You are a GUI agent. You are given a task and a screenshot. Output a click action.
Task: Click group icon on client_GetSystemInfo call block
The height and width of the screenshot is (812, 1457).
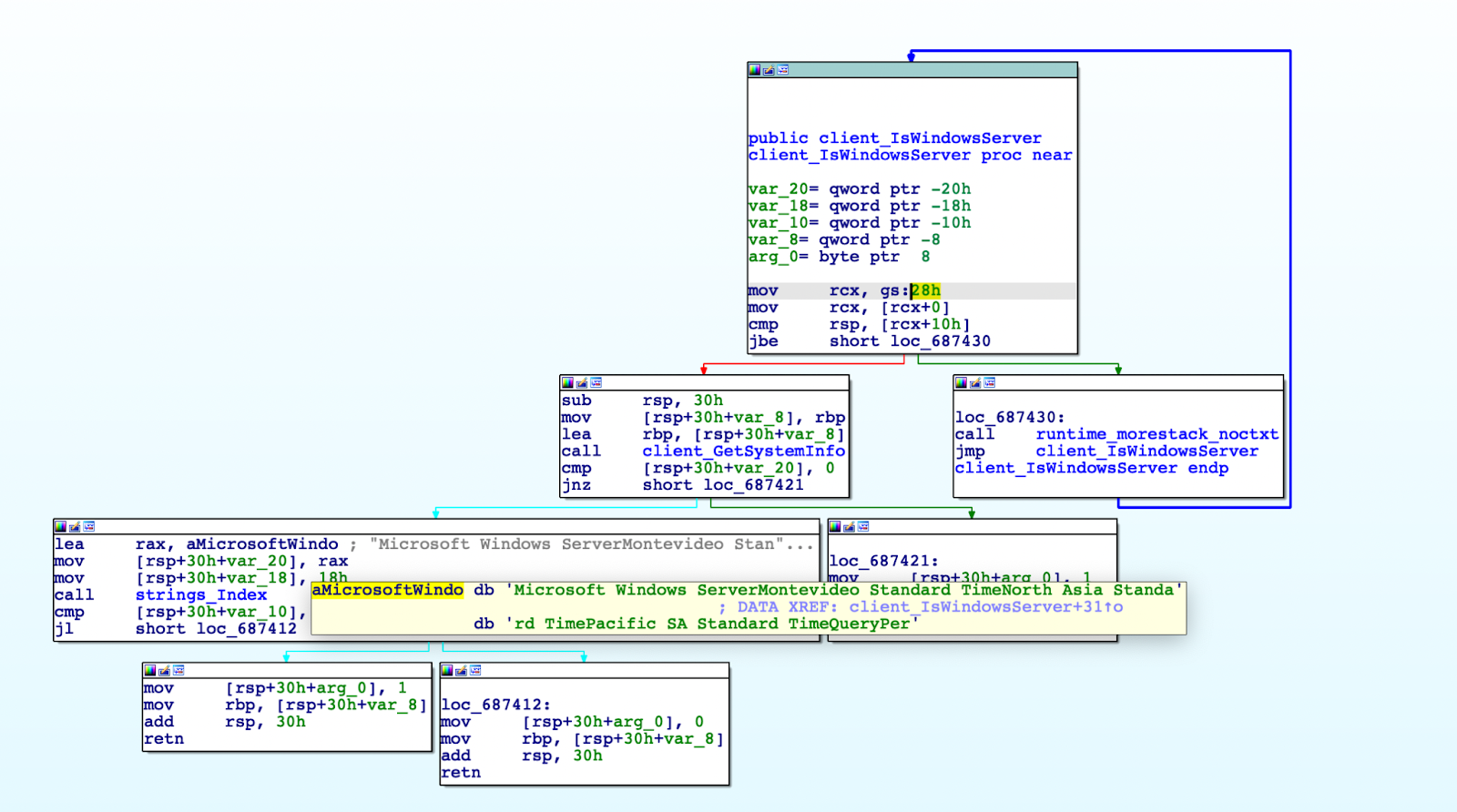point(596,383)
